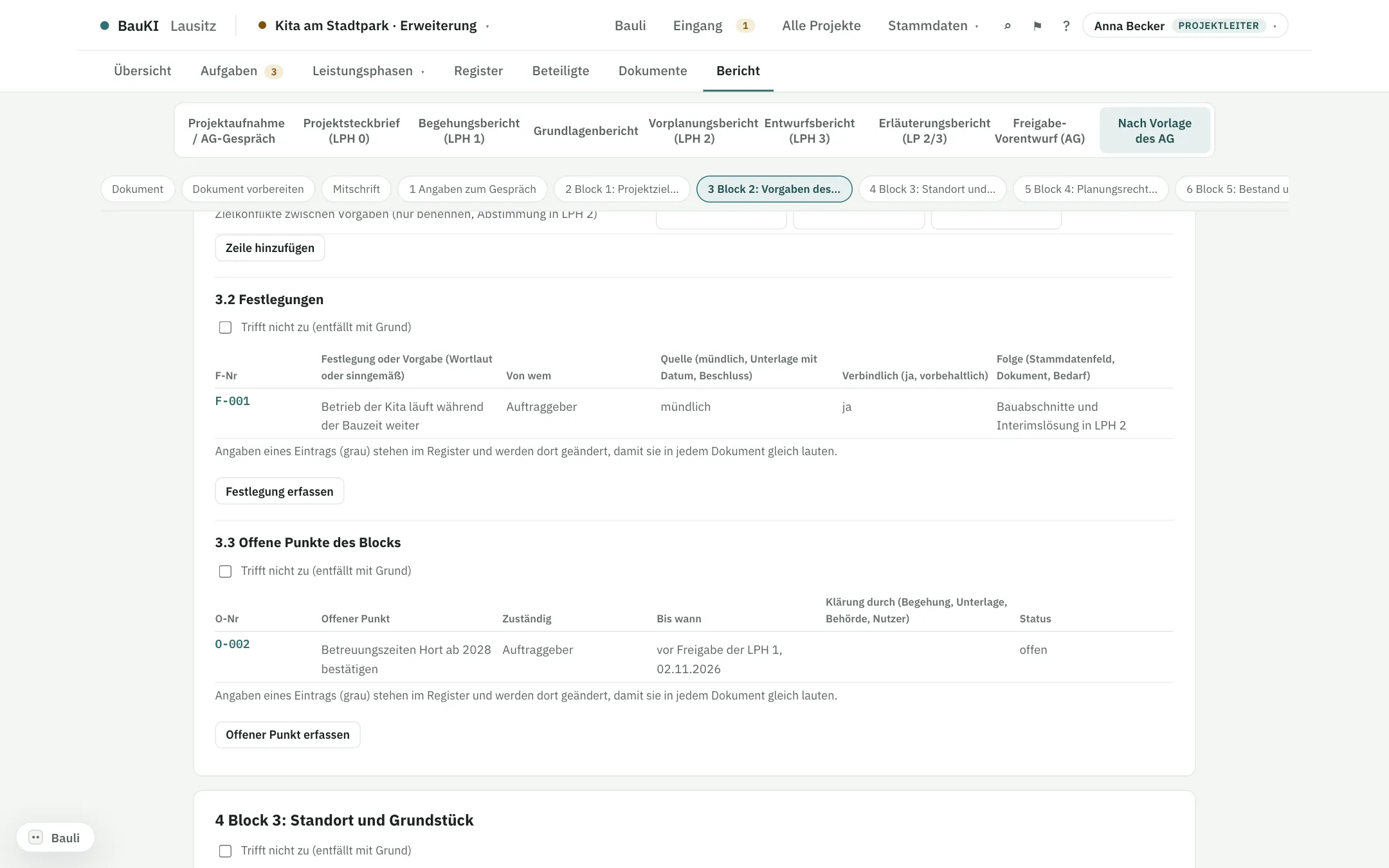Image resolution: width=1389 pixels, height=868 pixels.
Task: Click the BauKI logo dot
Action: tap(104, 26)
